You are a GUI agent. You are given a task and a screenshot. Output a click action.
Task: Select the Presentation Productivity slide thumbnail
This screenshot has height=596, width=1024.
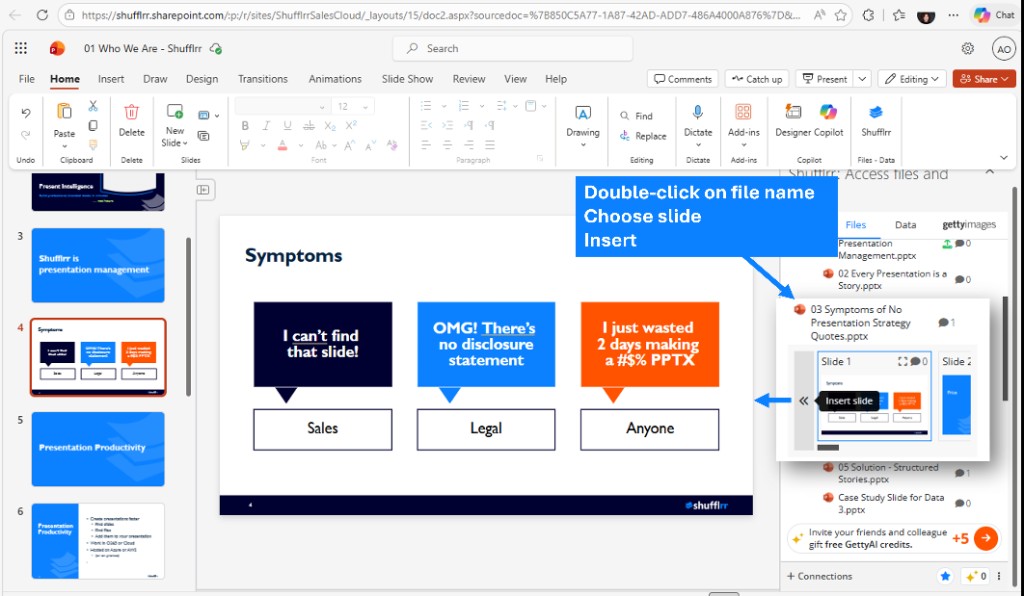point(97,450)
